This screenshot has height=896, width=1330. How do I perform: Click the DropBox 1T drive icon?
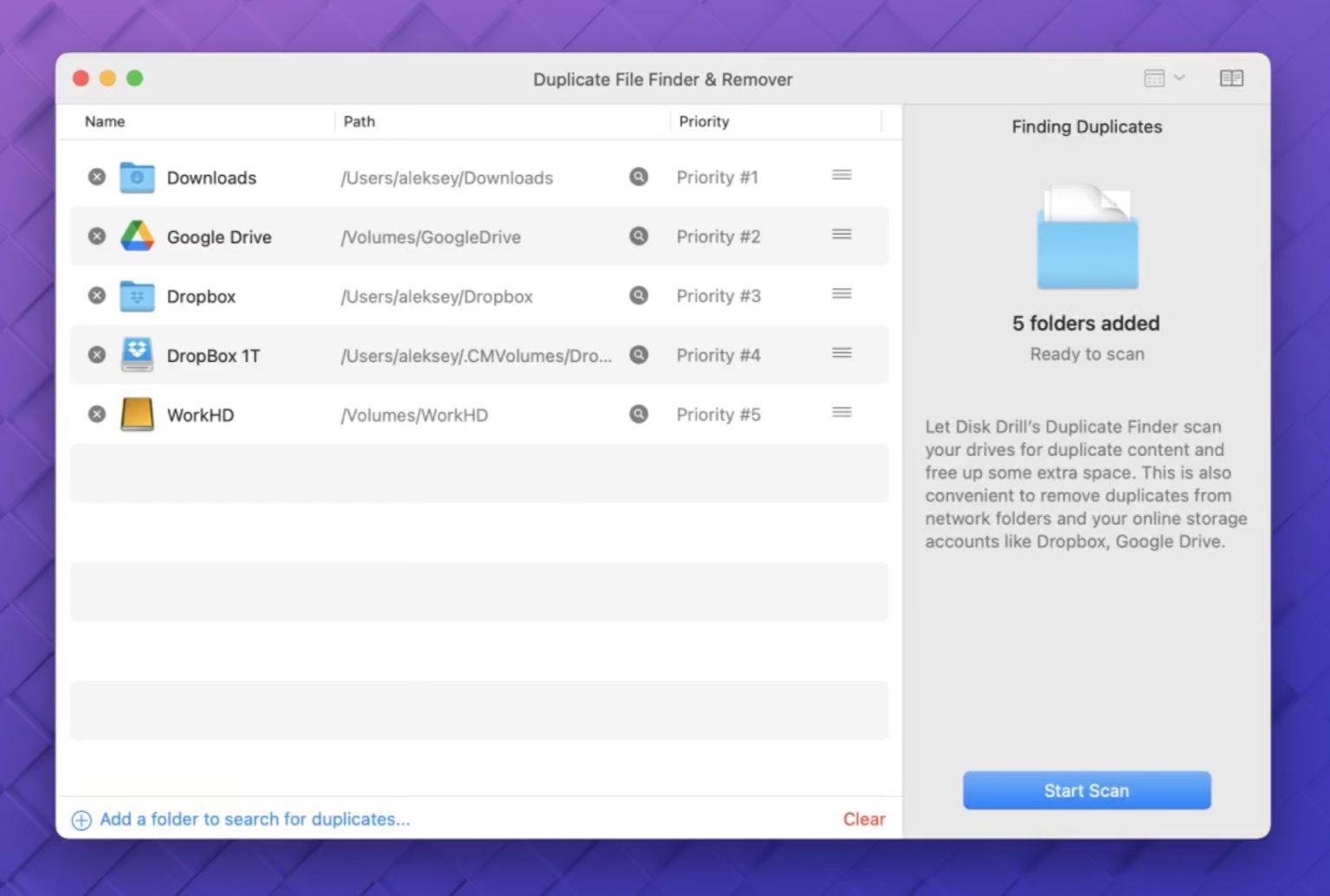[x=137, y=355]
